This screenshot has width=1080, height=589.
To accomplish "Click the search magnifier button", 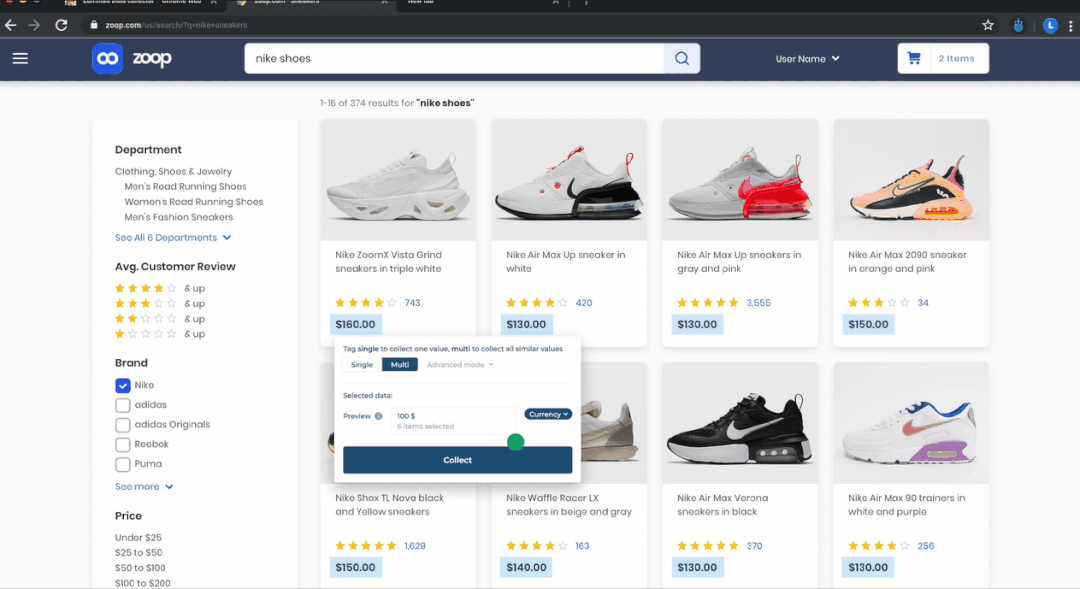I will coord(682,59).
